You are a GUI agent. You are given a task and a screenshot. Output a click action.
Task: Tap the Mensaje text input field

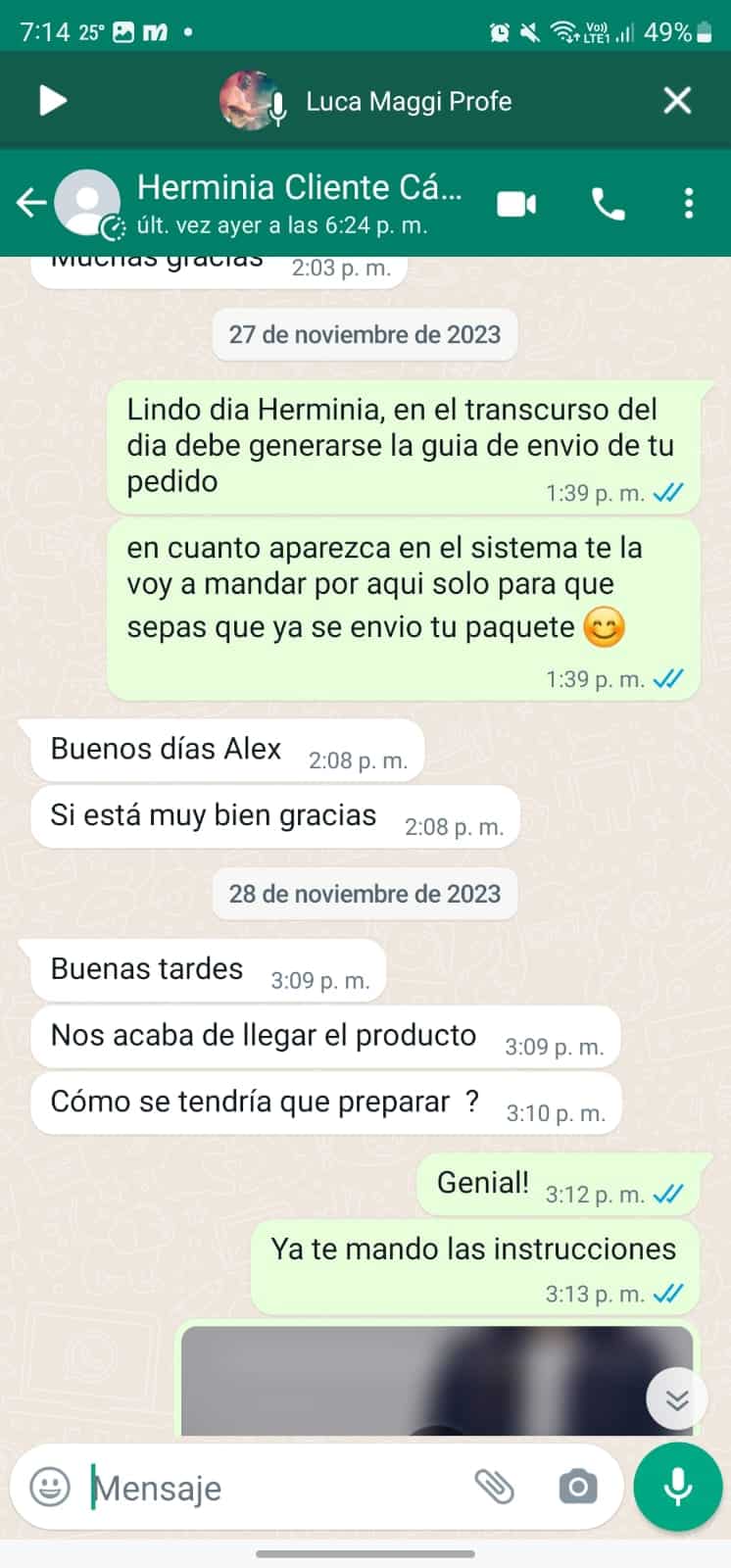pyautogui.click(x=274, y=1488)
